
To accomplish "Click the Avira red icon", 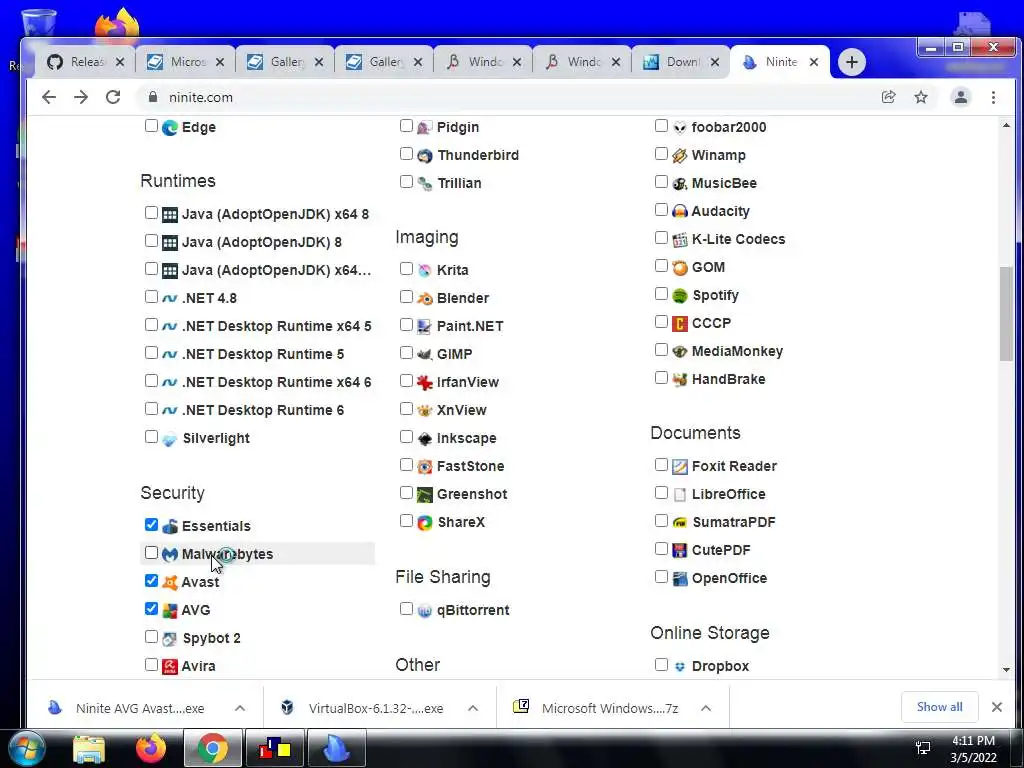I will click(170, 666).
